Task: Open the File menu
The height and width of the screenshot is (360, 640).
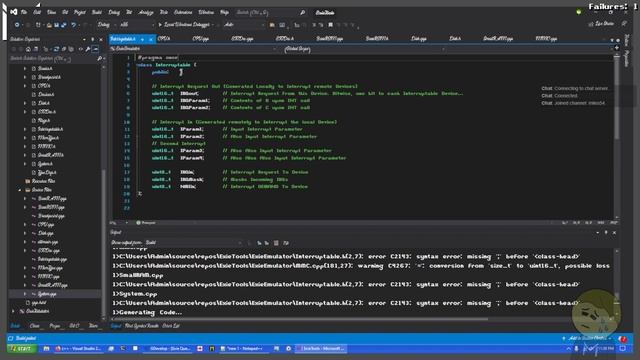Action: (x=24, y=13)
